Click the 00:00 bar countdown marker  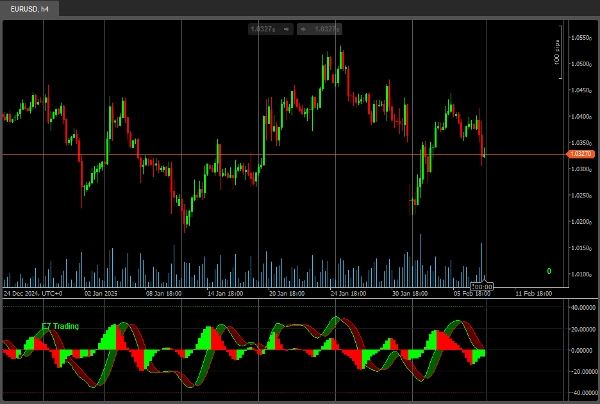tap(481, 287)
